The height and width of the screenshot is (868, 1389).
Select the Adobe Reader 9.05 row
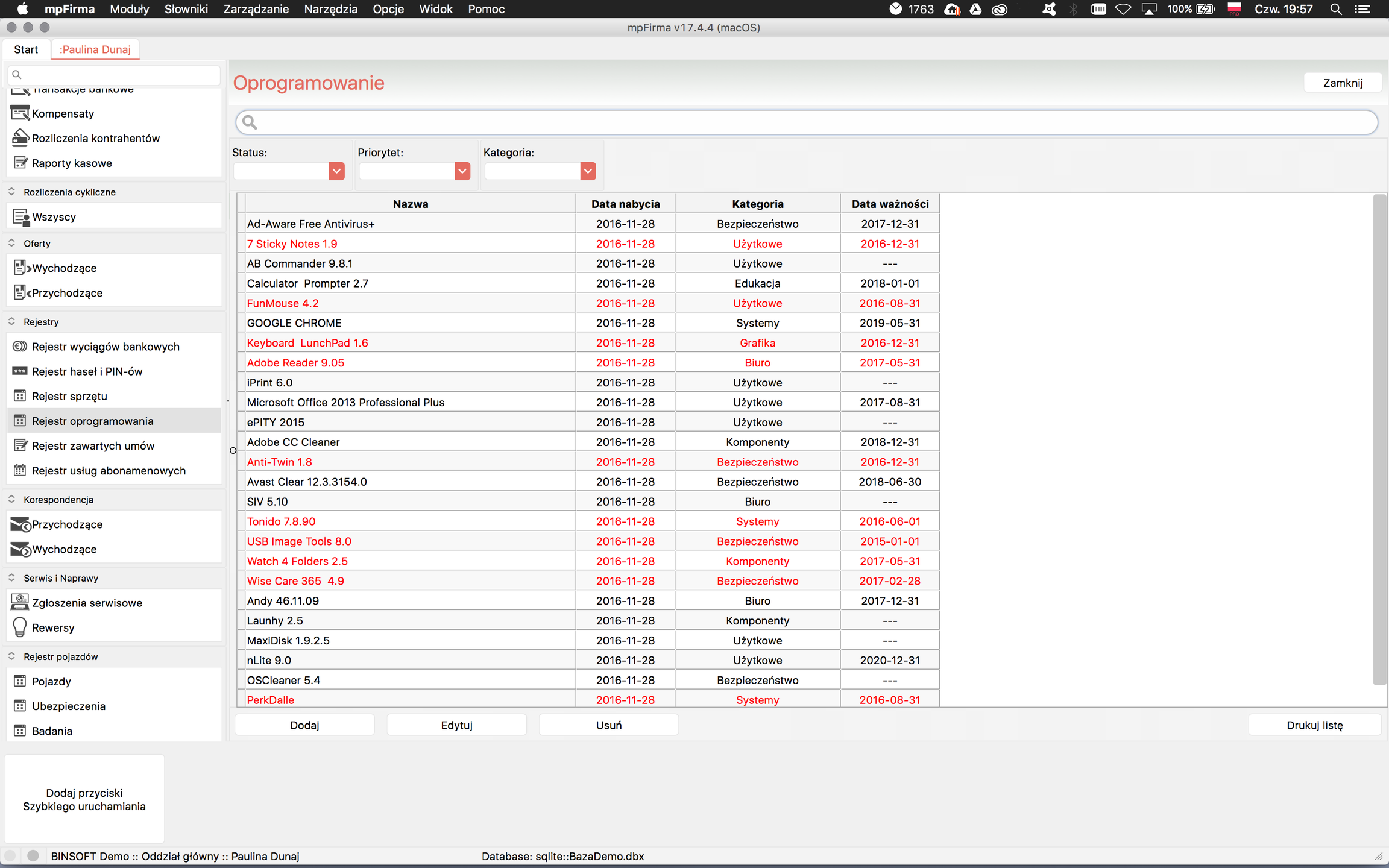point(588,363)
